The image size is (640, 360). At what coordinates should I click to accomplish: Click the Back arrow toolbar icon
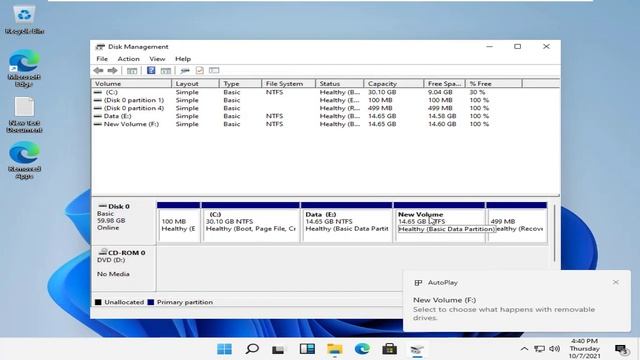pos(98,71)
